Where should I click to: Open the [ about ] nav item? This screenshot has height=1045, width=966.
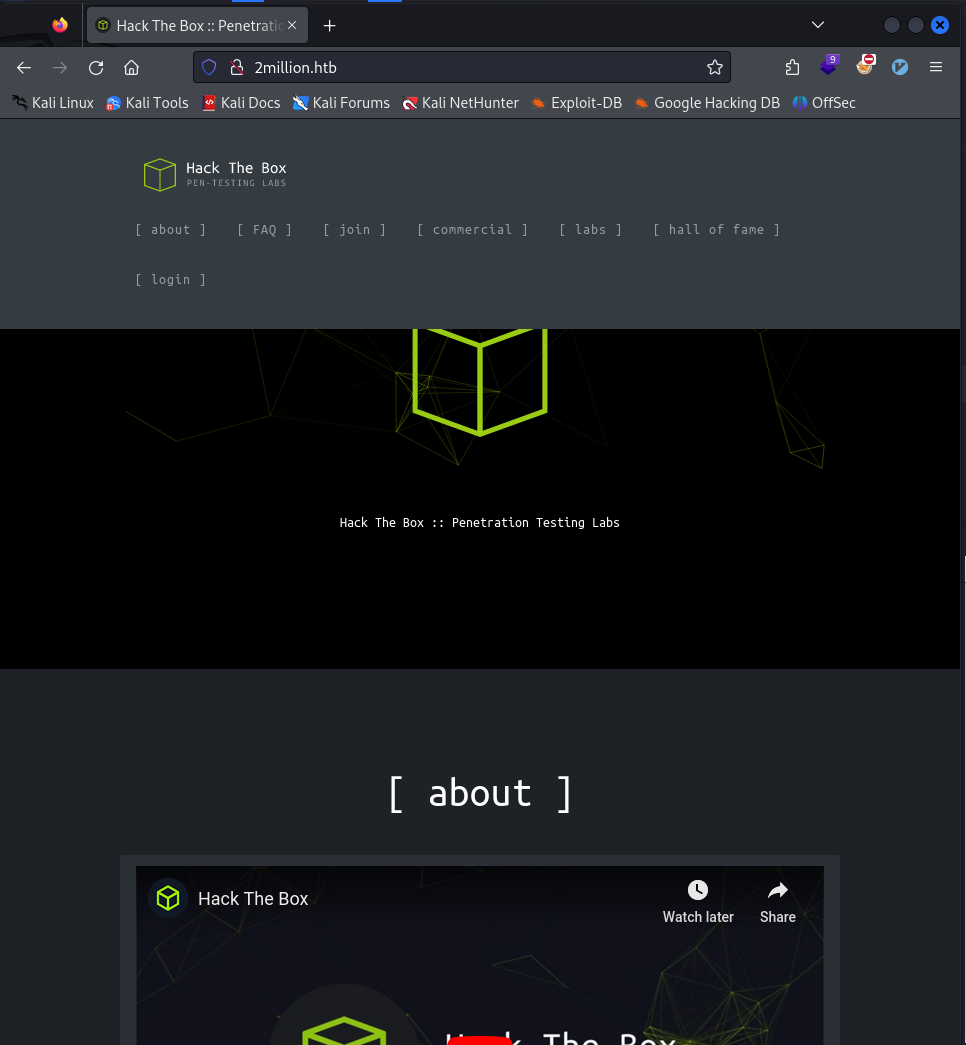pos(171,230)
